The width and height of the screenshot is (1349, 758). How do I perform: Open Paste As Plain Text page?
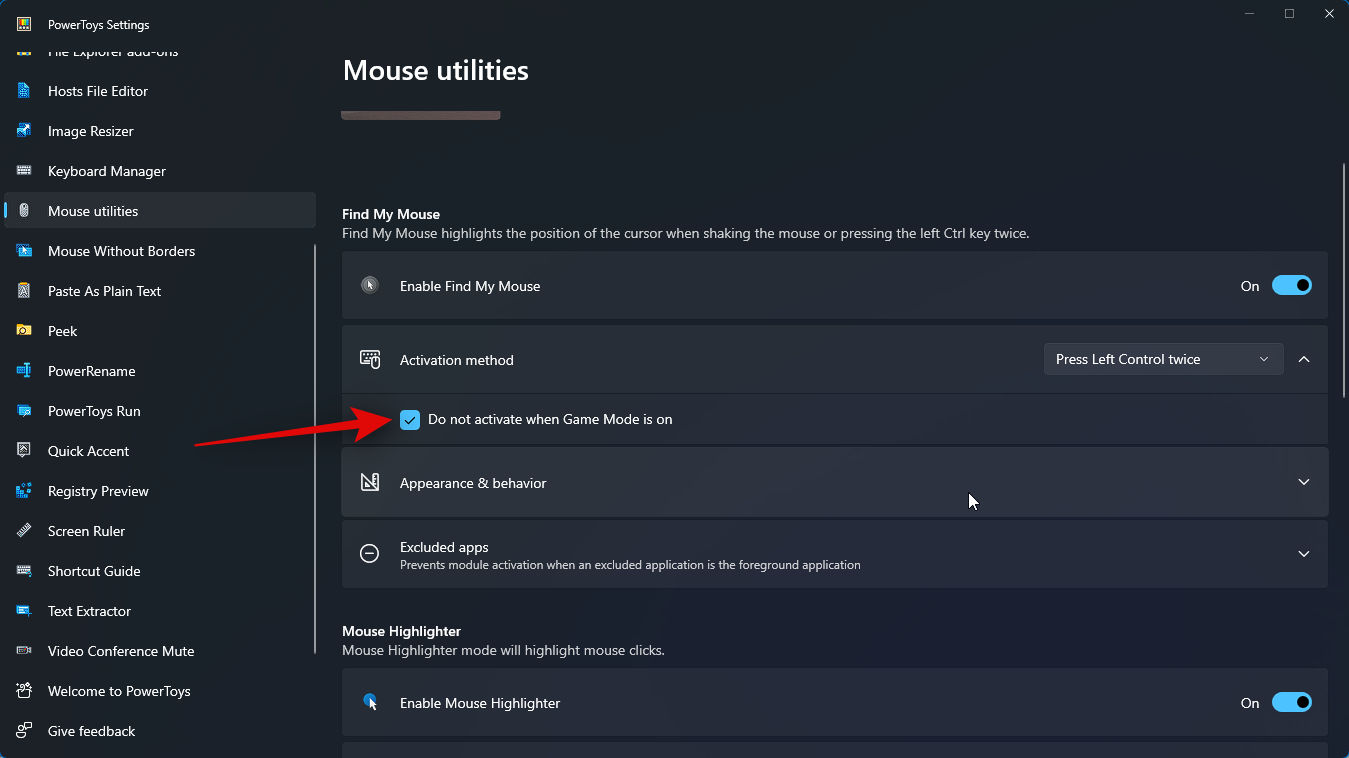coord(160,291)
